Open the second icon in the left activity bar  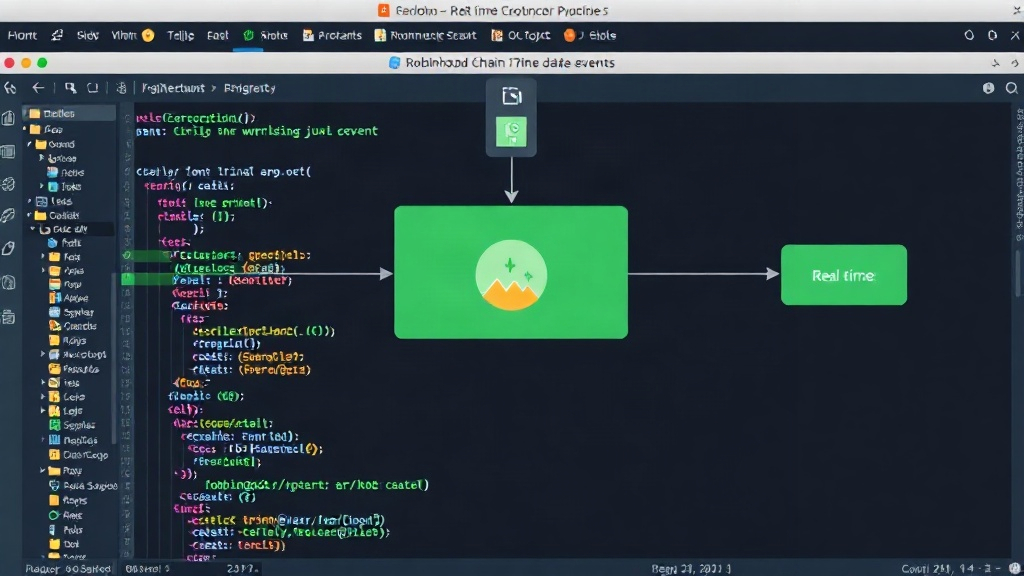8,152
